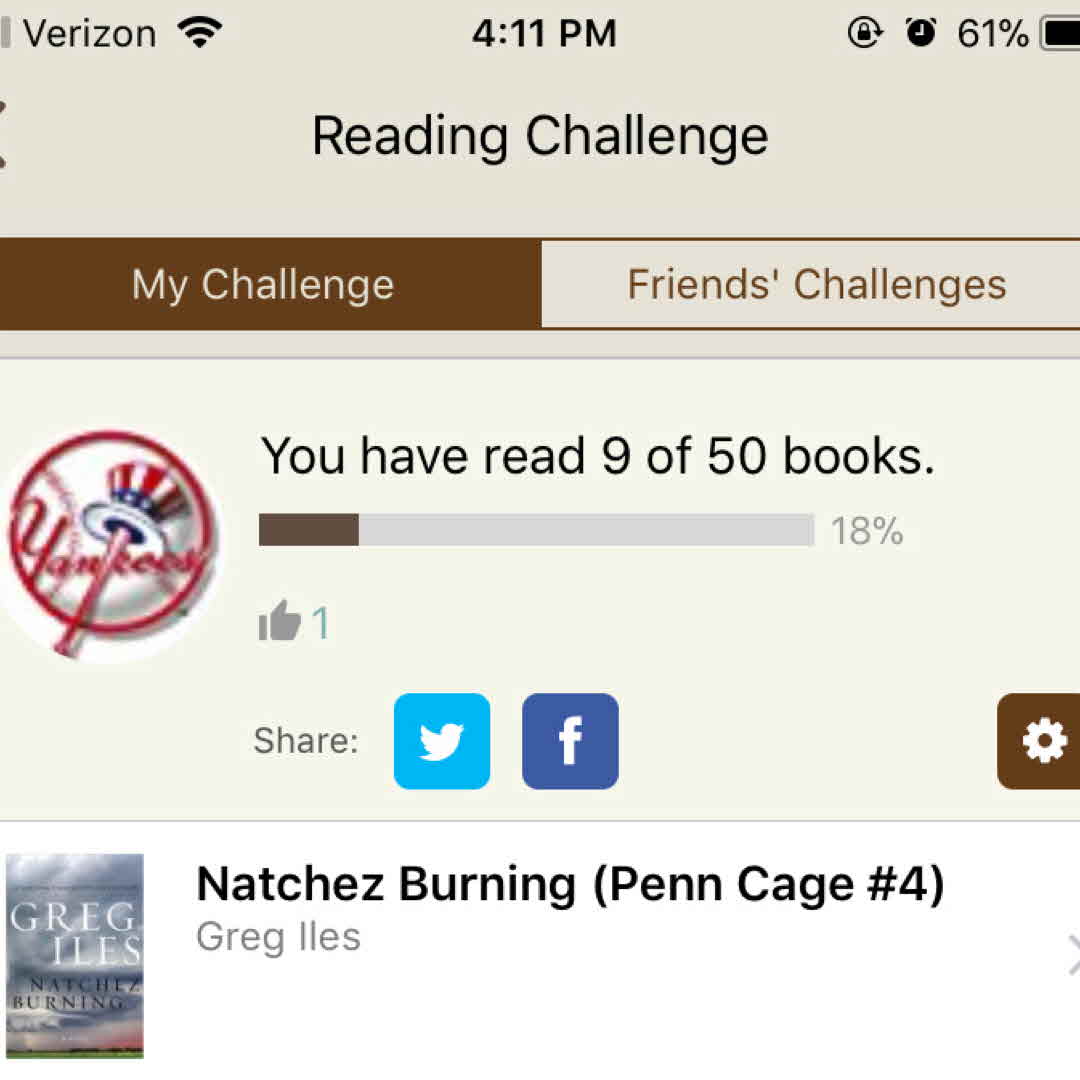This screenshot has height=1080, width=1080.
Task: Share the challenge on Twitter
Action: [x=442, y=741]
